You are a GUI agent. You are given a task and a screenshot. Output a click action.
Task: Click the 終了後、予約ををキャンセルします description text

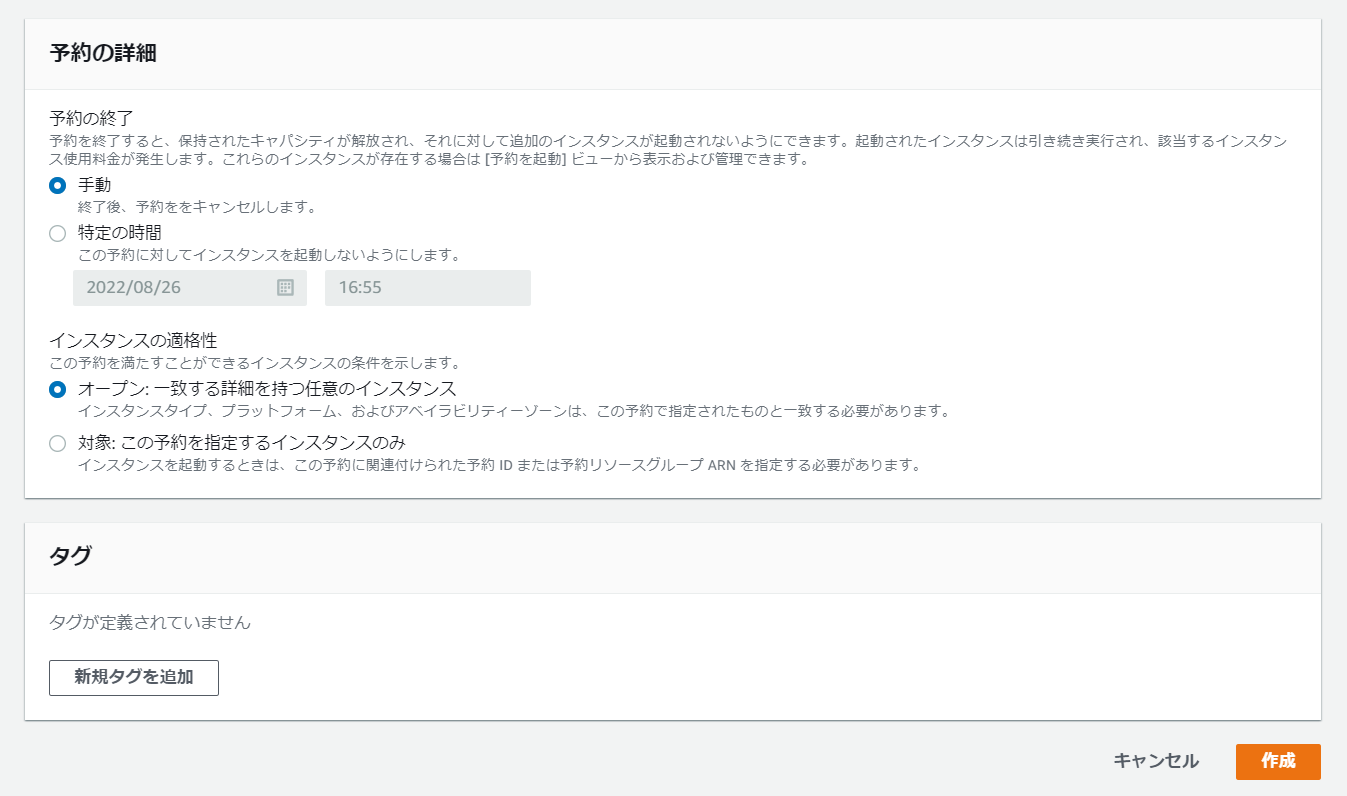click(x=197, y=208)
